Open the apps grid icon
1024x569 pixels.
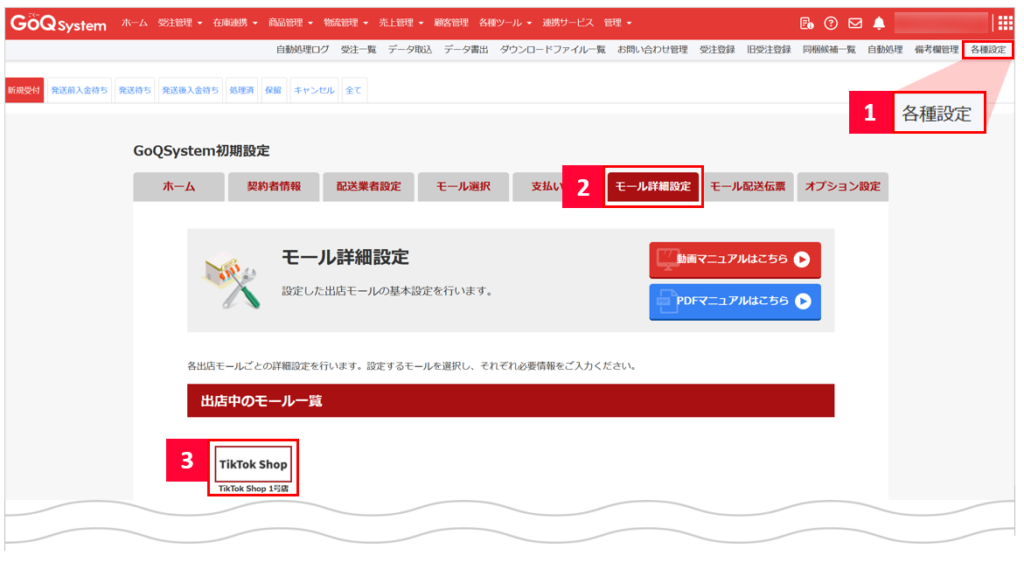(x=1004, y=23)
